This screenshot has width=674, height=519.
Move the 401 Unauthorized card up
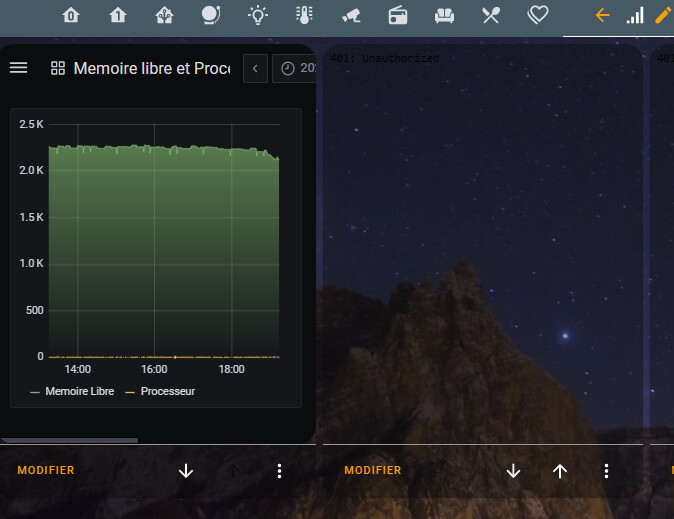[560, 471]
